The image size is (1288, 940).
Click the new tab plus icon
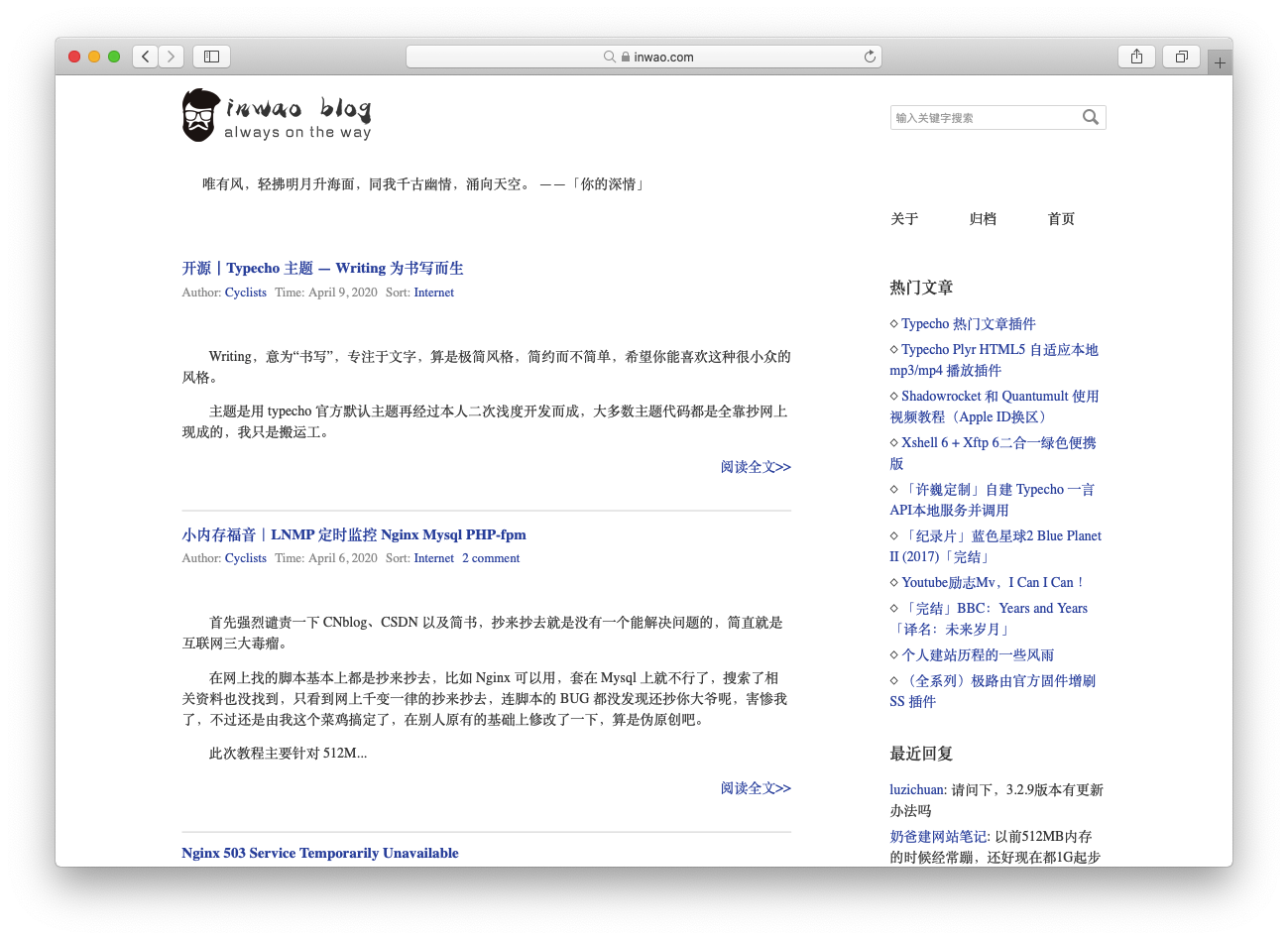pos(1220,60)
